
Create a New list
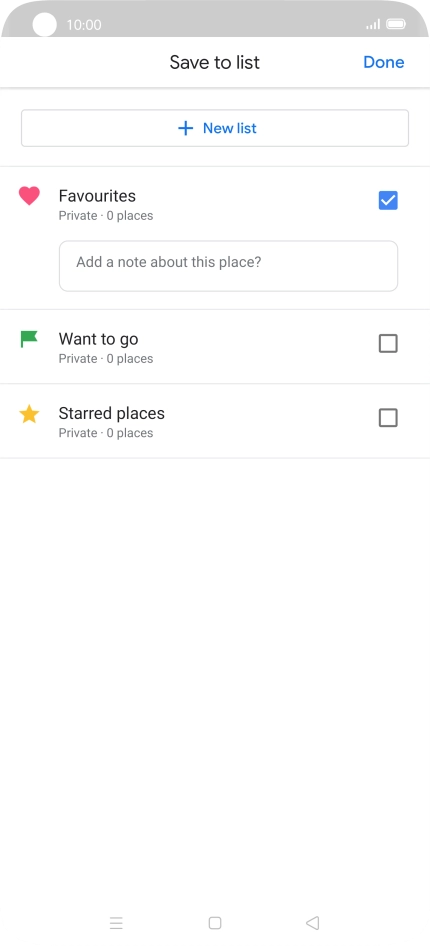tap(215, 128)
